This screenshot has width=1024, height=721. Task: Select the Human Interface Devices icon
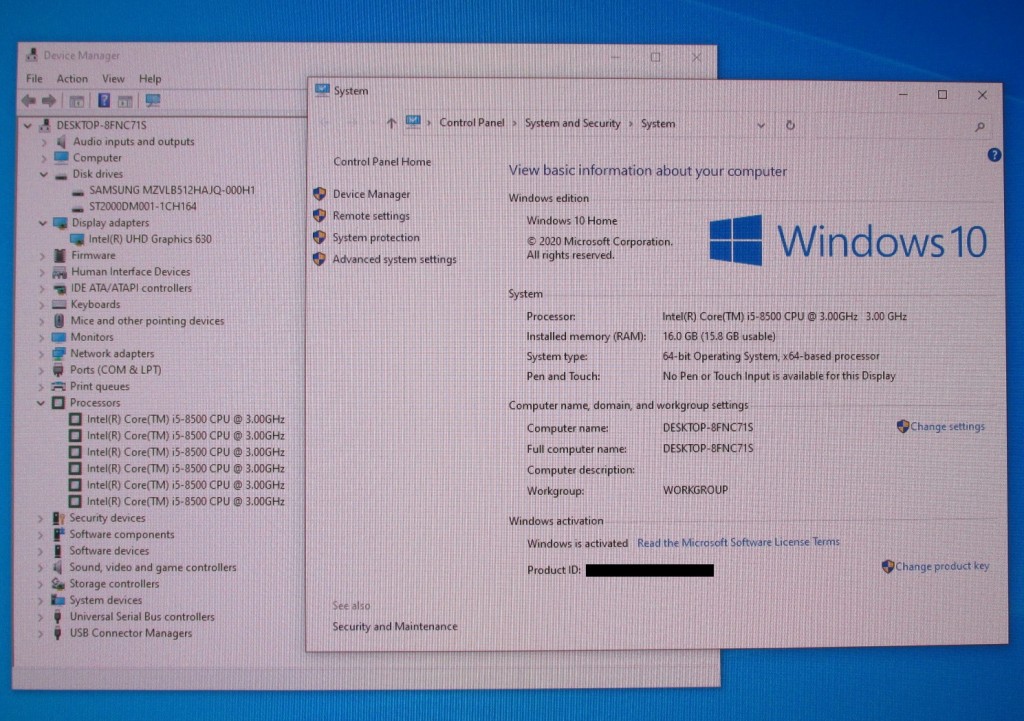tap(59, 272)
